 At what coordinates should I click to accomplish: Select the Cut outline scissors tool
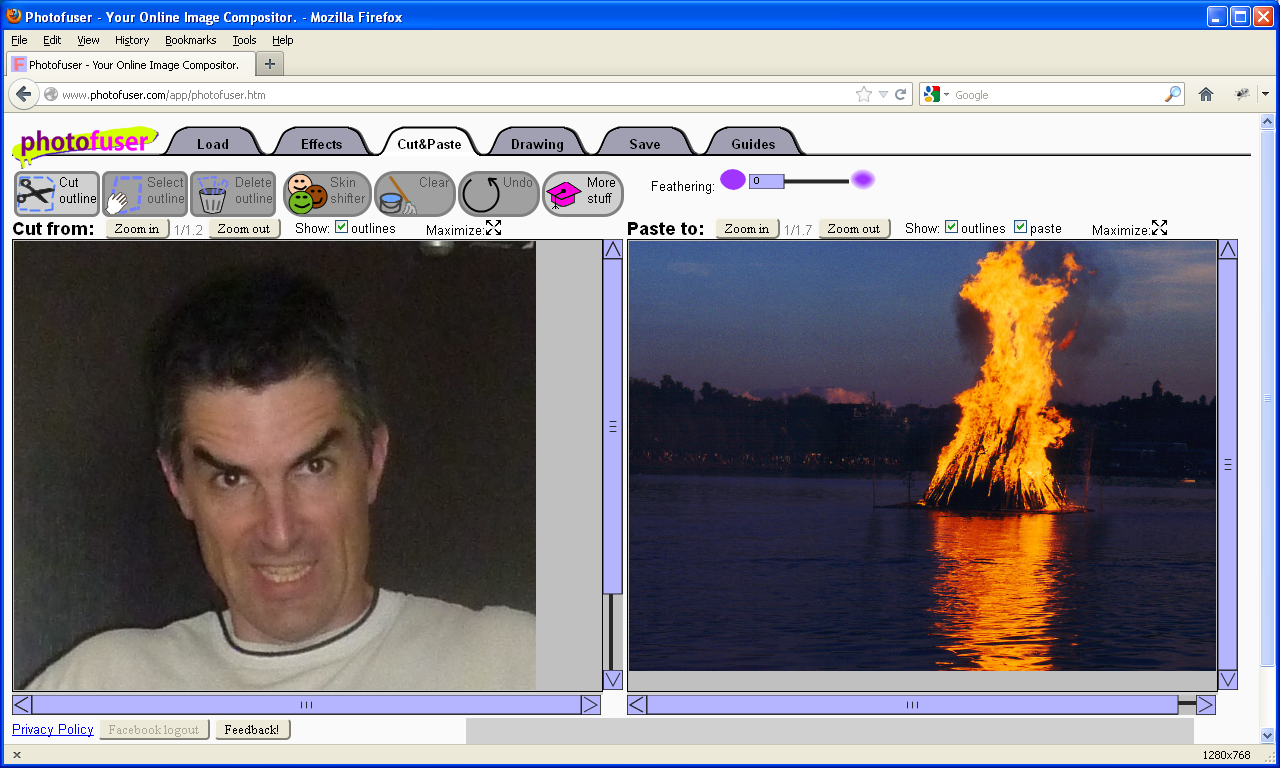tap(57, 194)
